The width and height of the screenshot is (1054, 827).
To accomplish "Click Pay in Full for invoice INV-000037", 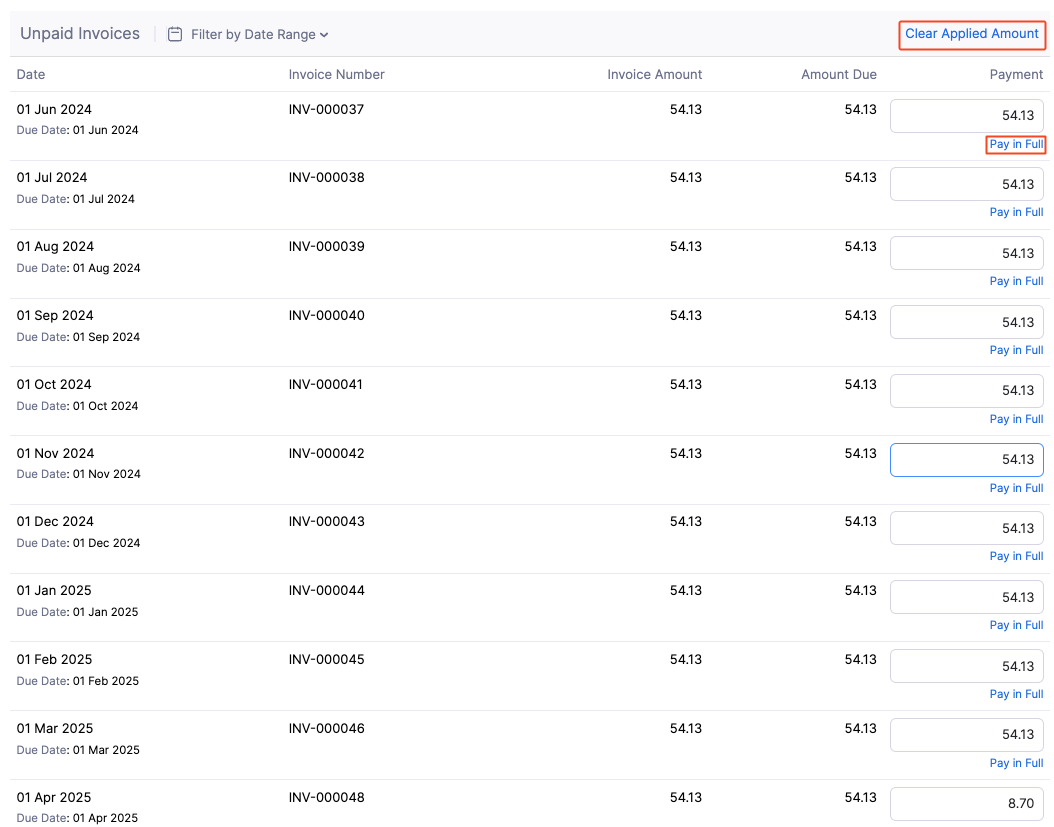I will tap(1015, 144).
